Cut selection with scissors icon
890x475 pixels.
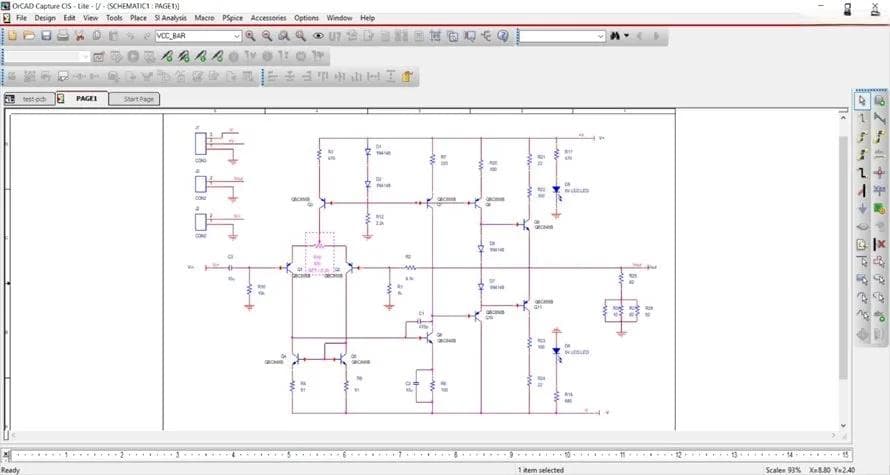80,36
